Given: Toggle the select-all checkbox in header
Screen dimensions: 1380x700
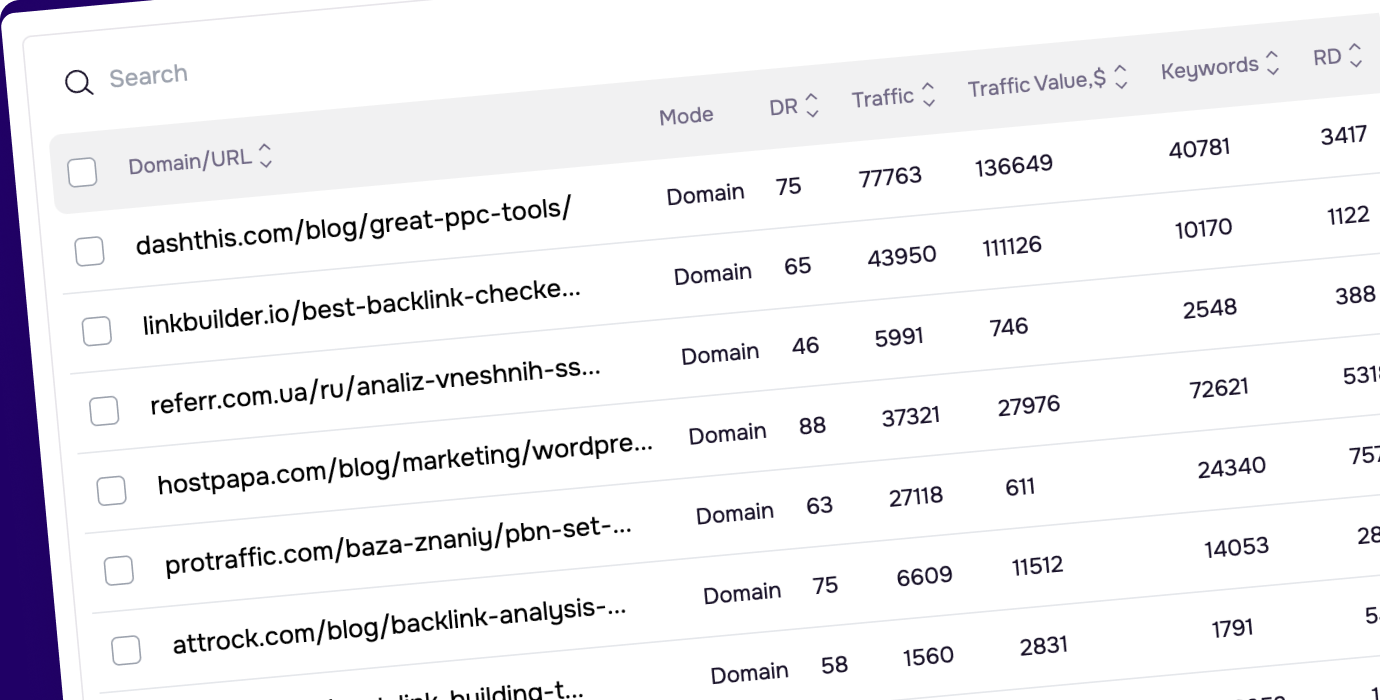Looking at the screenshot, I should [x=82, y=172].
